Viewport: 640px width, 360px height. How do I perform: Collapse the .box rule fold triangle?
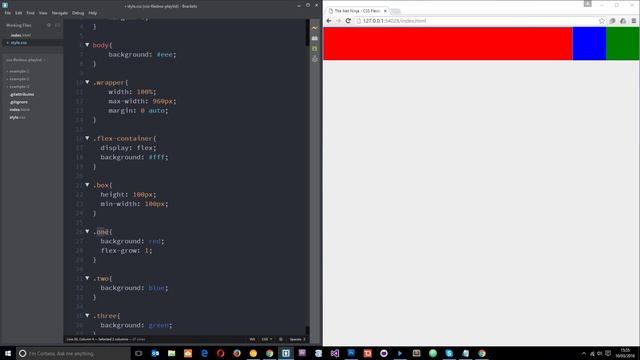click(87, 185)
